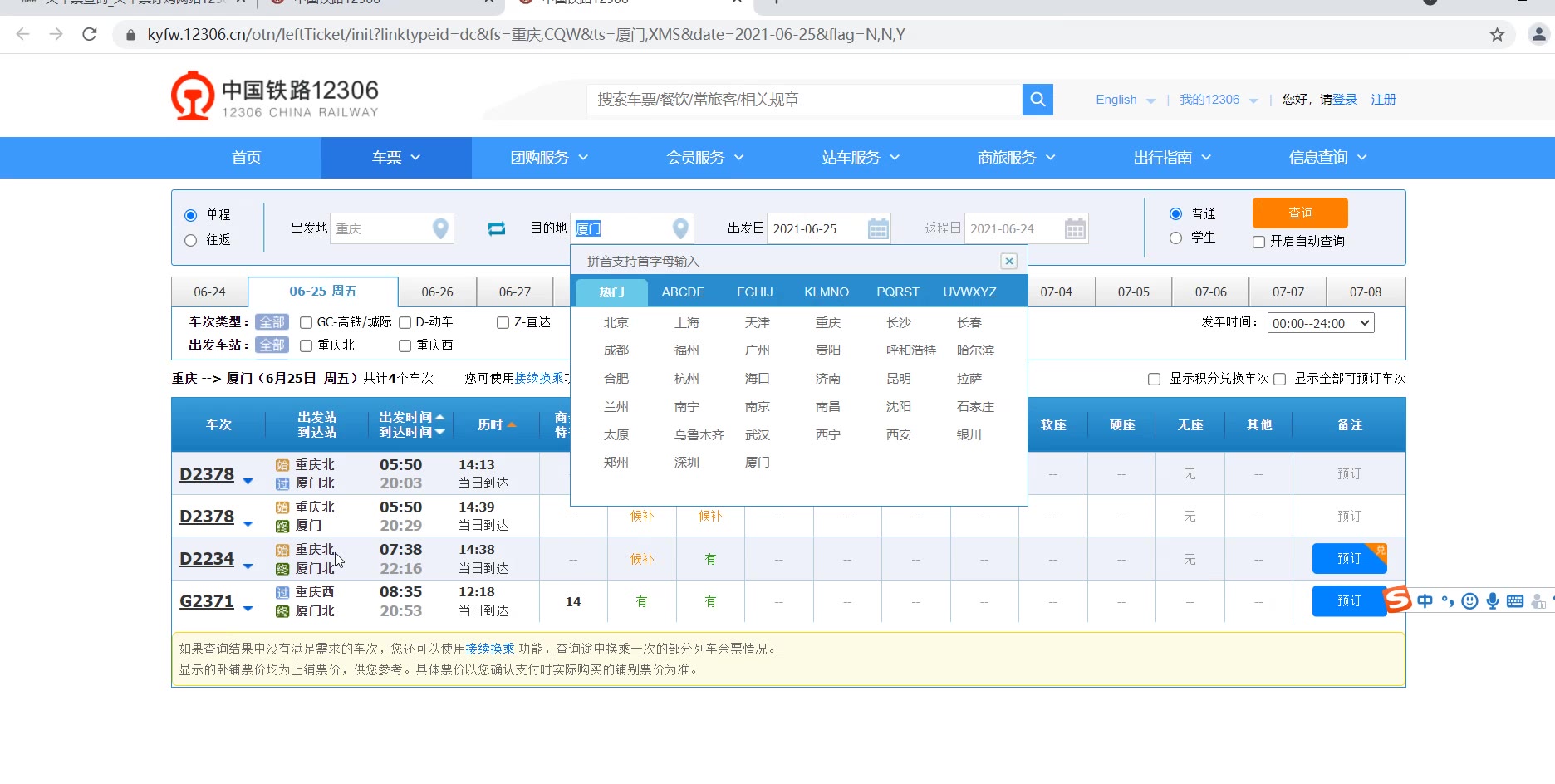Expand details arrow for train G2371

tap(248, 609)
